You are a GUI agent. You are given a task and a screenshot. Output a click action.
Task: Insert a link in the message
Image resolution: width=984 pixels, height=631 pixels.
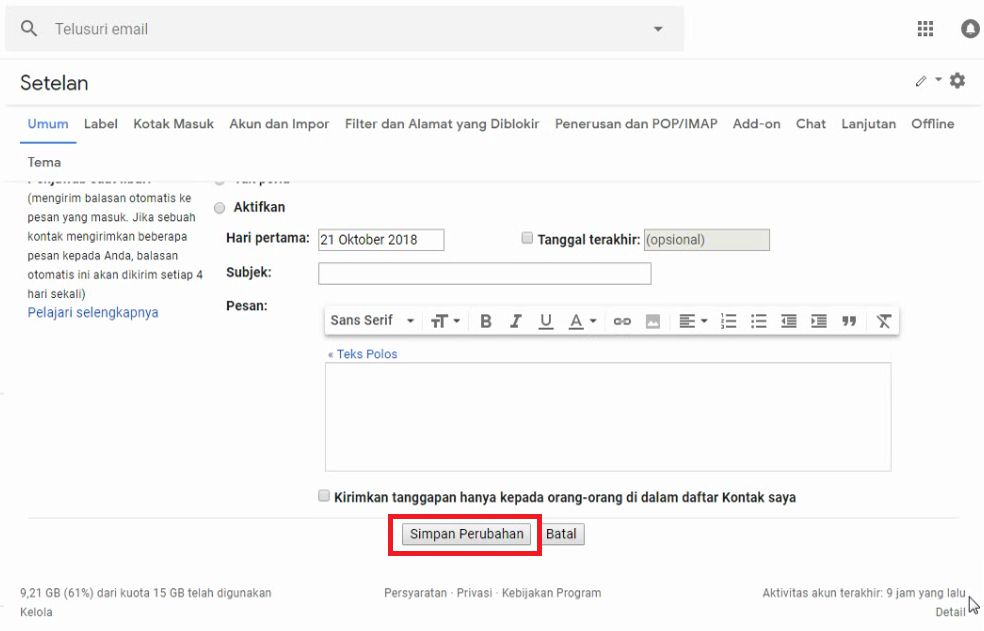coord(622,321)
